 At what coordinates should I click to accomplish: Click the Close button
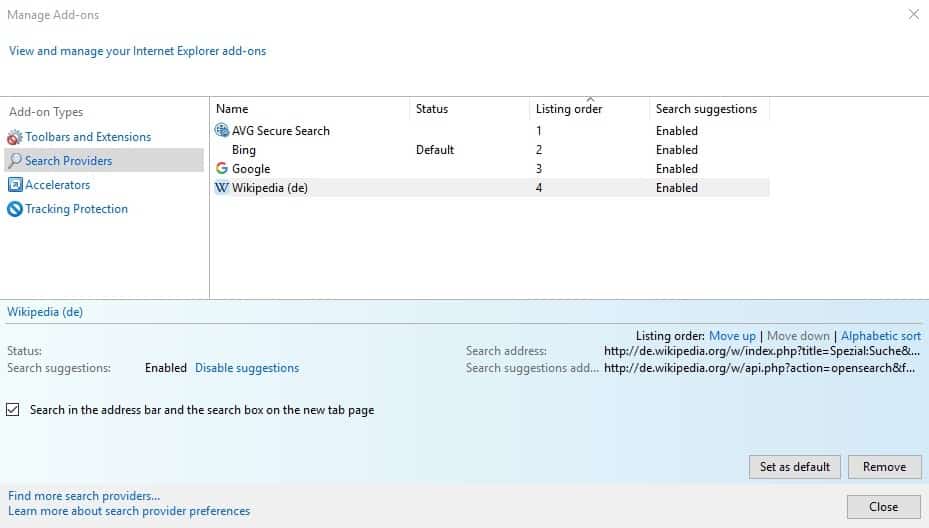tap(883, 507)
